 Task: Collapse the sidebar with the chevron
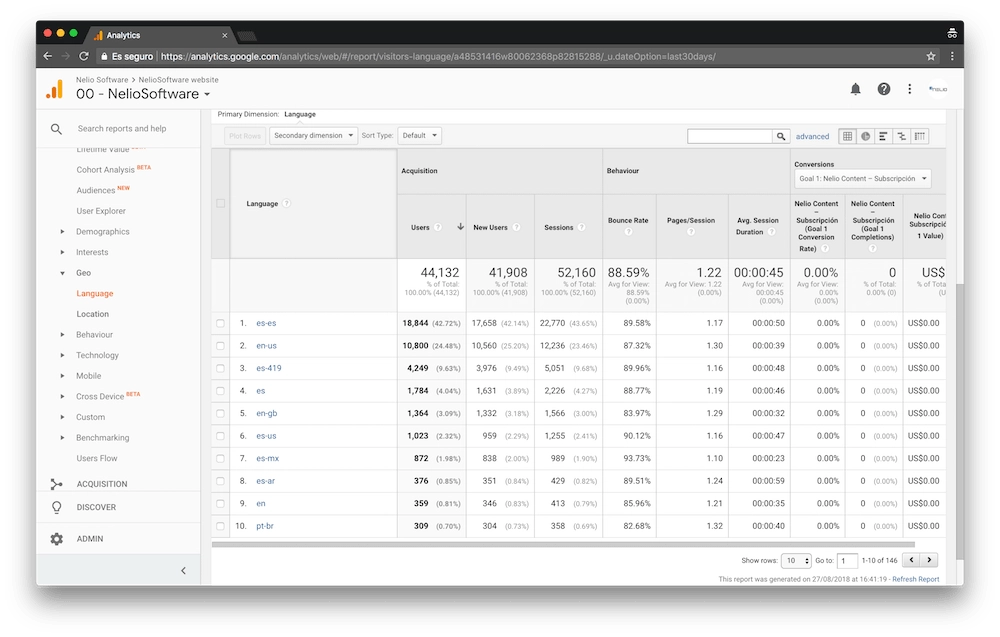pyautogui.click(x=183, y=571)
